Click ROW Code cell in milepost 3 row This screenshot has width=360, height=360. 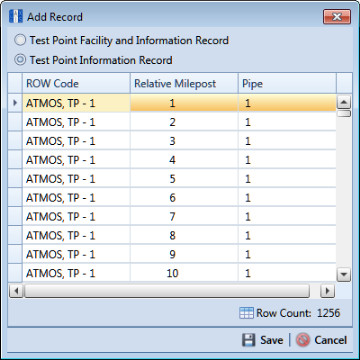[76, 141]
